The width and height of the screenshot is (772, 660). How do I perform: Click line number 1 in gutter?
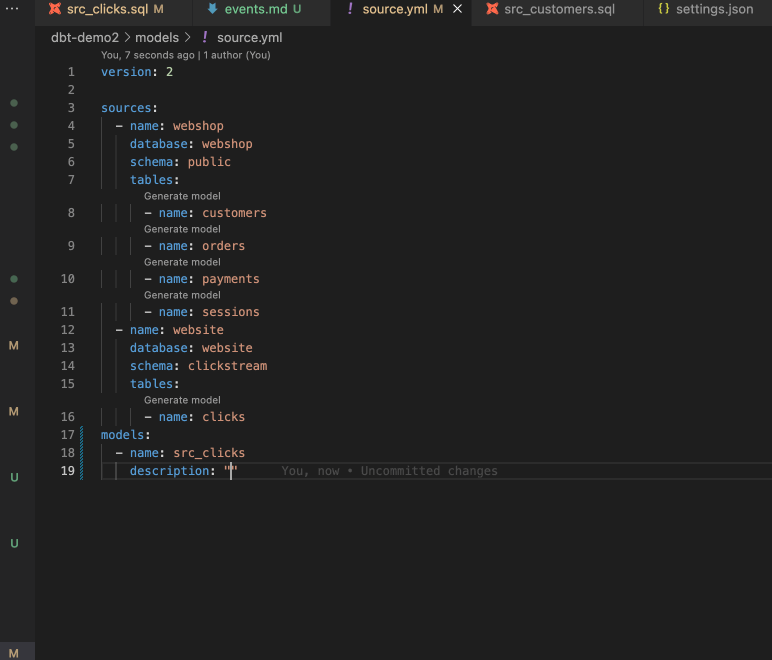click(71, 72)
